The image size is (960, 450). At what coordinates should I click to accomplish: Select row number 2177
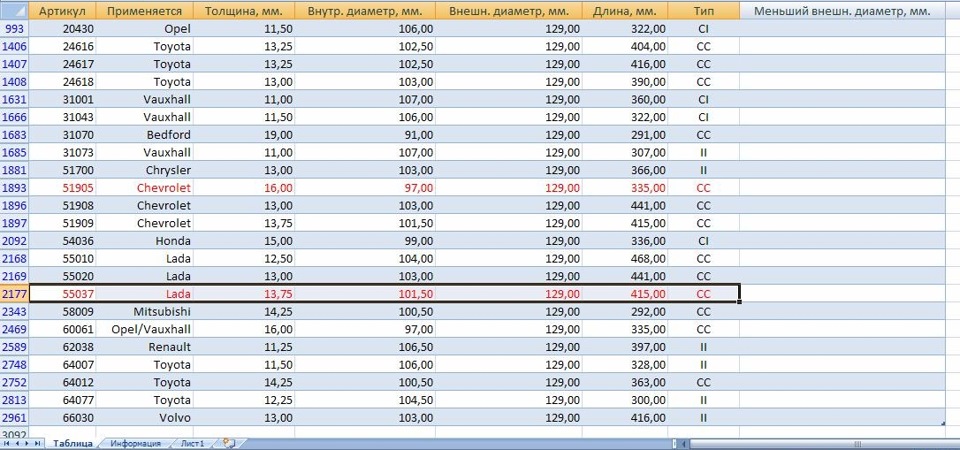14,294
